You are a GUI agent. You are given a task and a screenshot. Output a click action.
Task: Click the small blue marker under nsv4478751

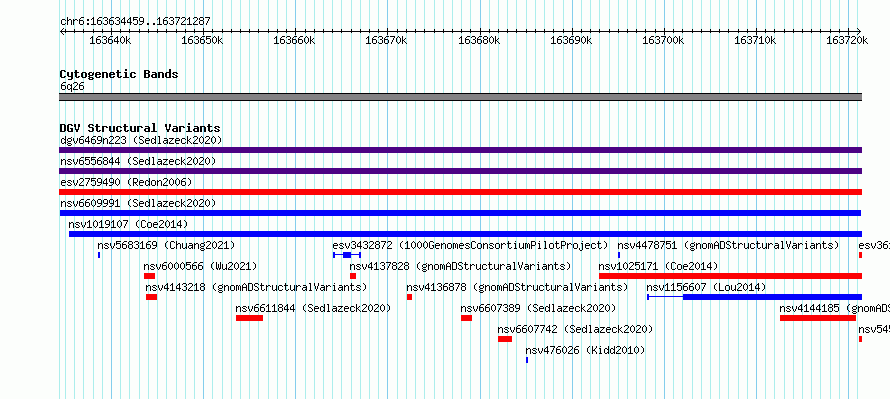point(619,255)
